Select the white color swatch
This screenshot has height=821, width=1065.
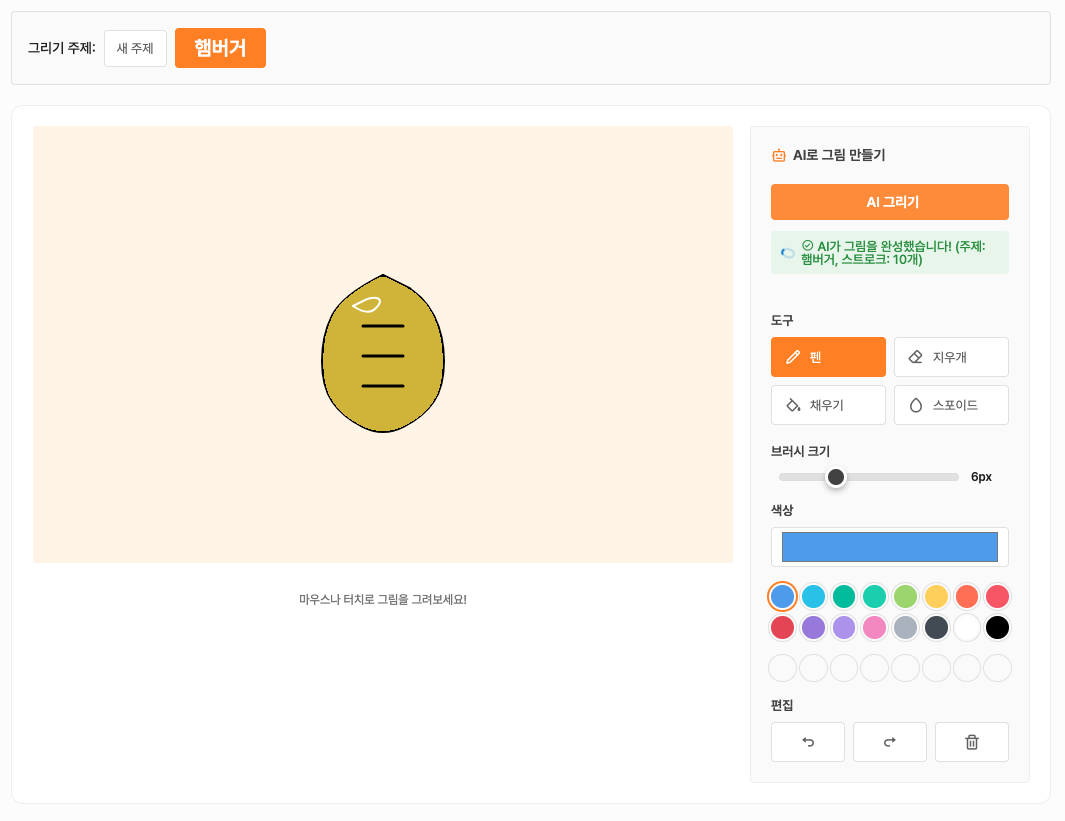966,628
